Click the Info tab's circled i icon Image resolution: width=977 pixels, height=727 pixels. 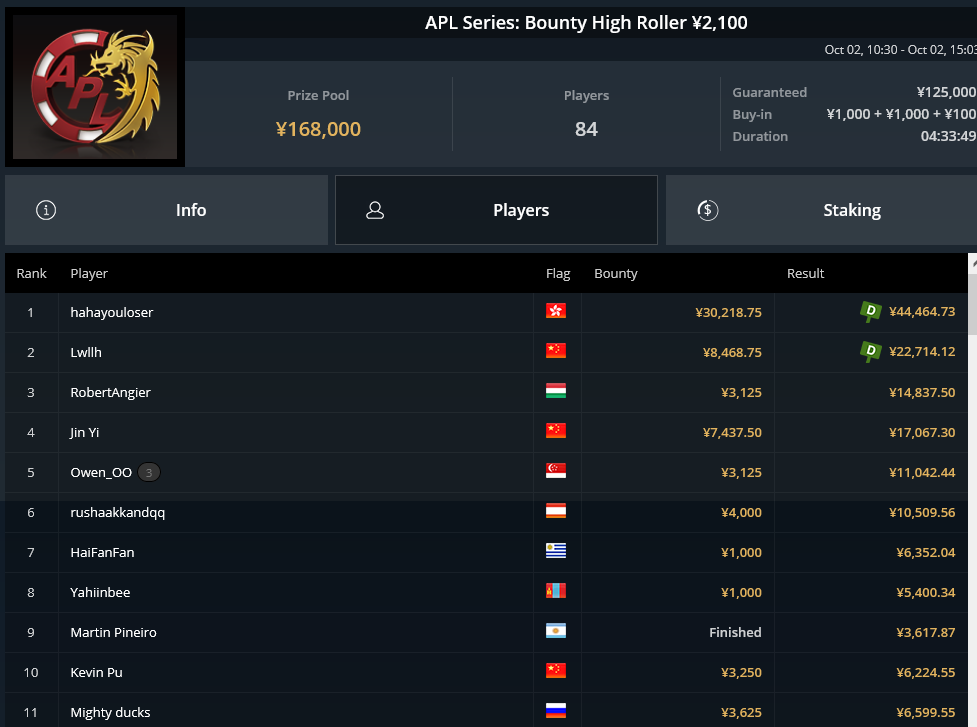(46, 210)
